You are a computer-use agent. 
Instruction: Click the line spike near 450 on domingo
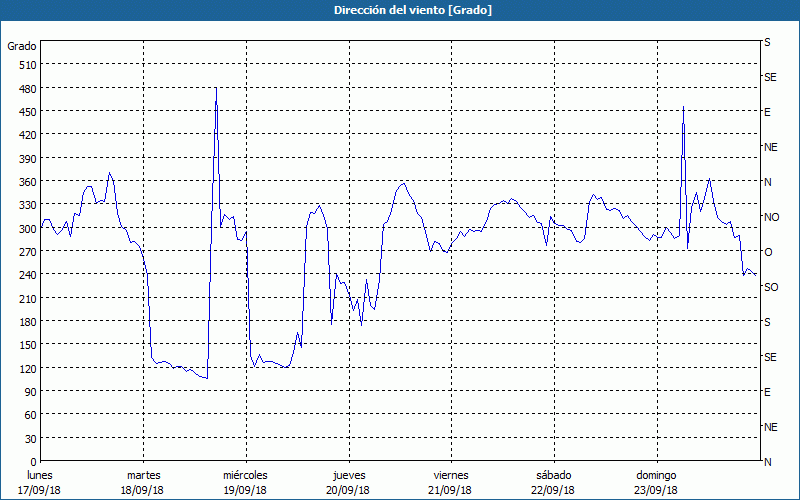683,107
